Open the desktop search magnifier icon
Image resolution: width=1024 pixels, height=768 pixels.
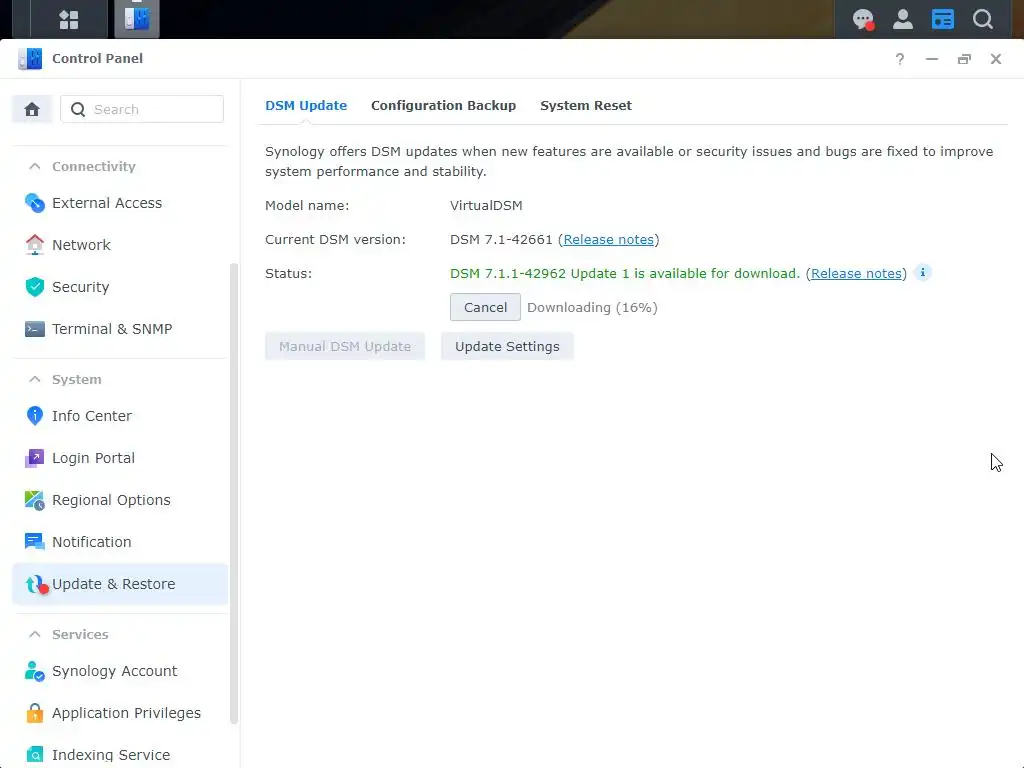pos(982,20)
